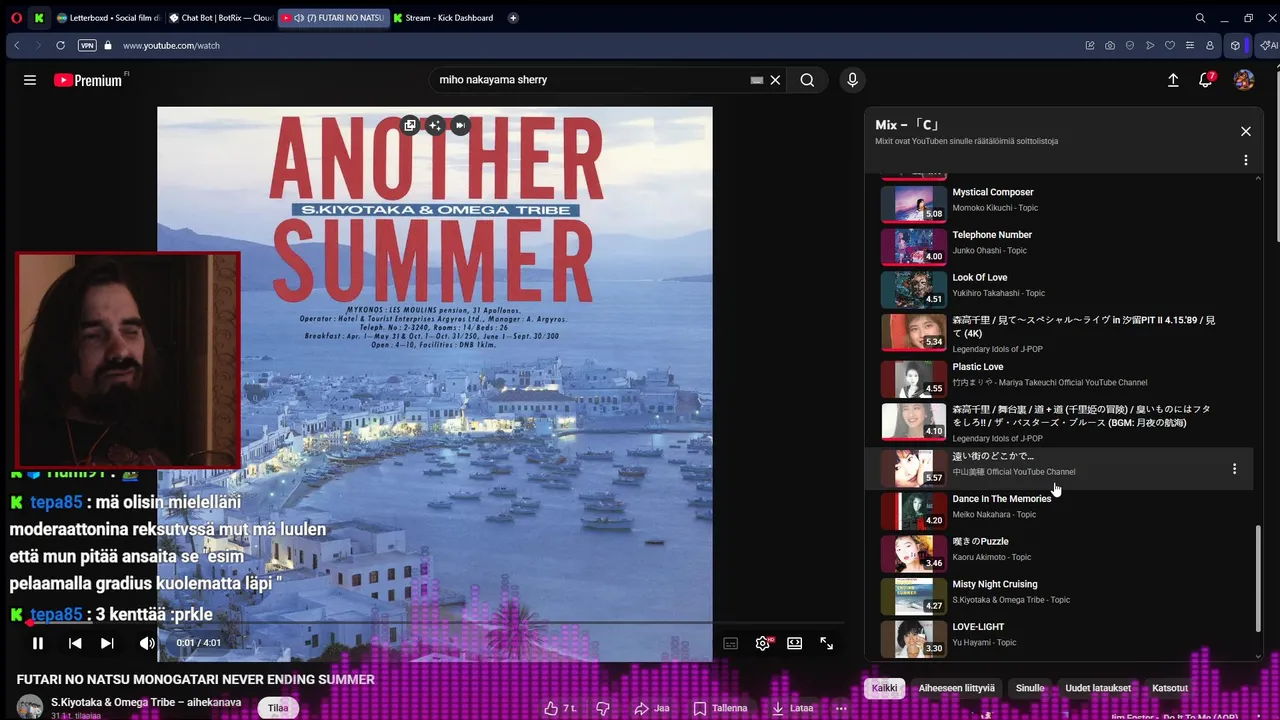Bookmark the page with the heart icon

(1170, 45)
